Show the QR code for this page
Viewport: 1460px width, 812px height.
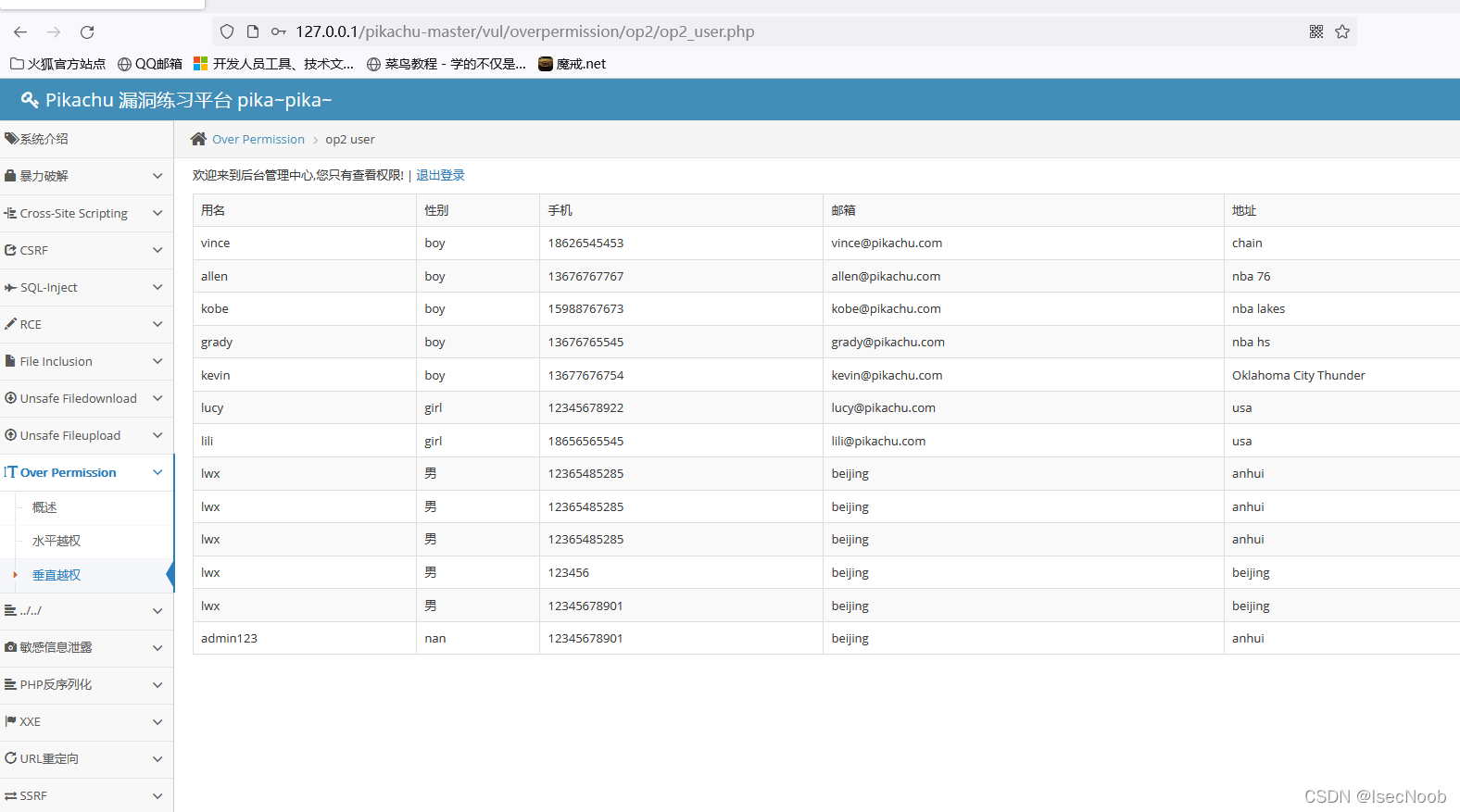[x=1316, y=31]
